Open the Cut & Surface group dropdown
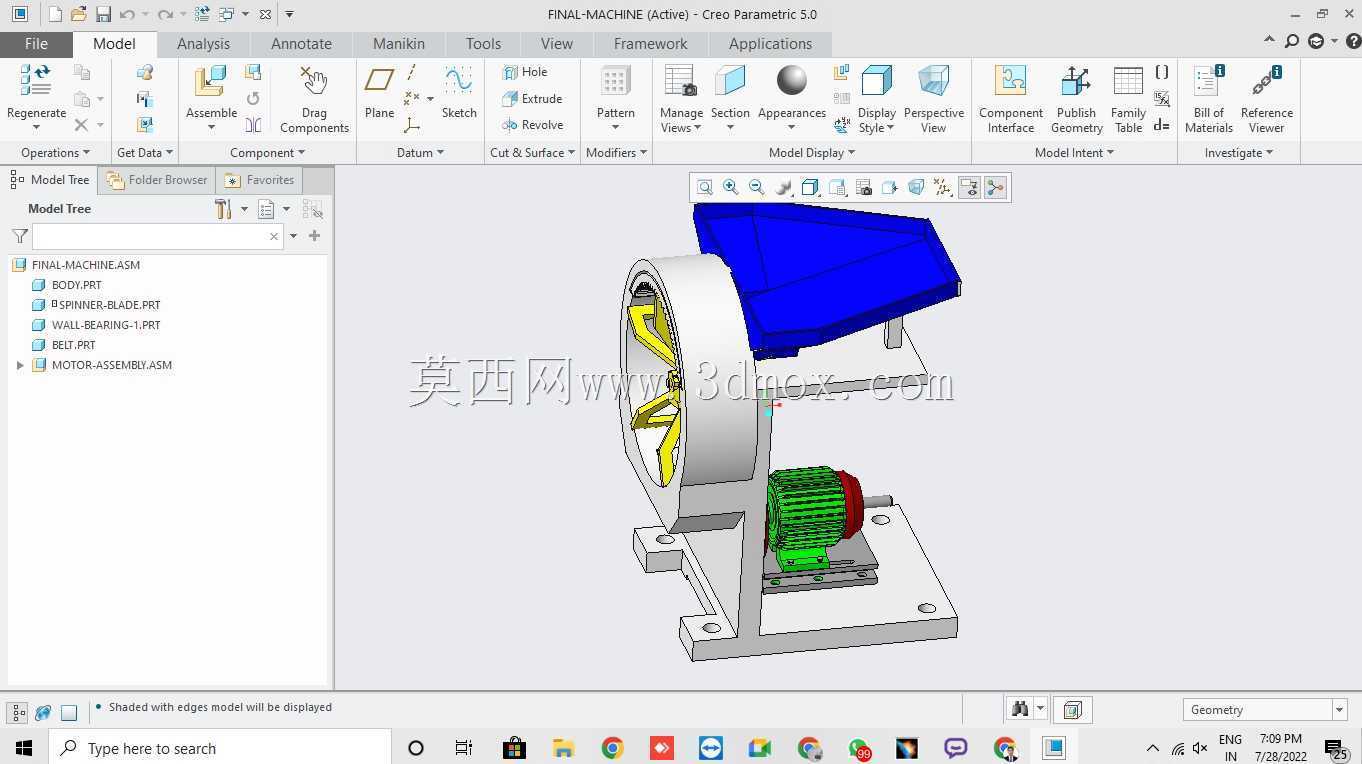 [532, 153]
